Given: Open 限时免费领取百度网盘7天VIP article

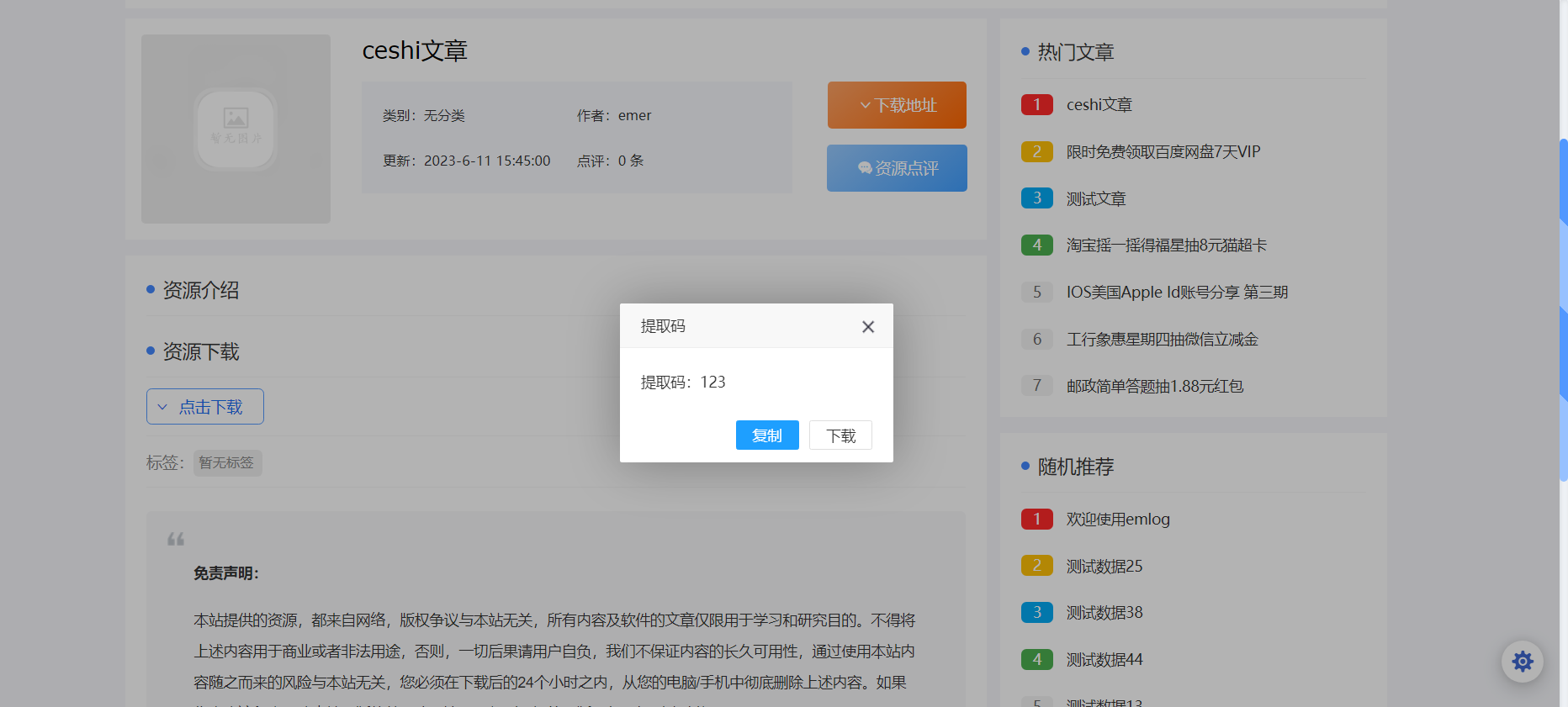Looking at the screenshot, I should coord(1163,152).
